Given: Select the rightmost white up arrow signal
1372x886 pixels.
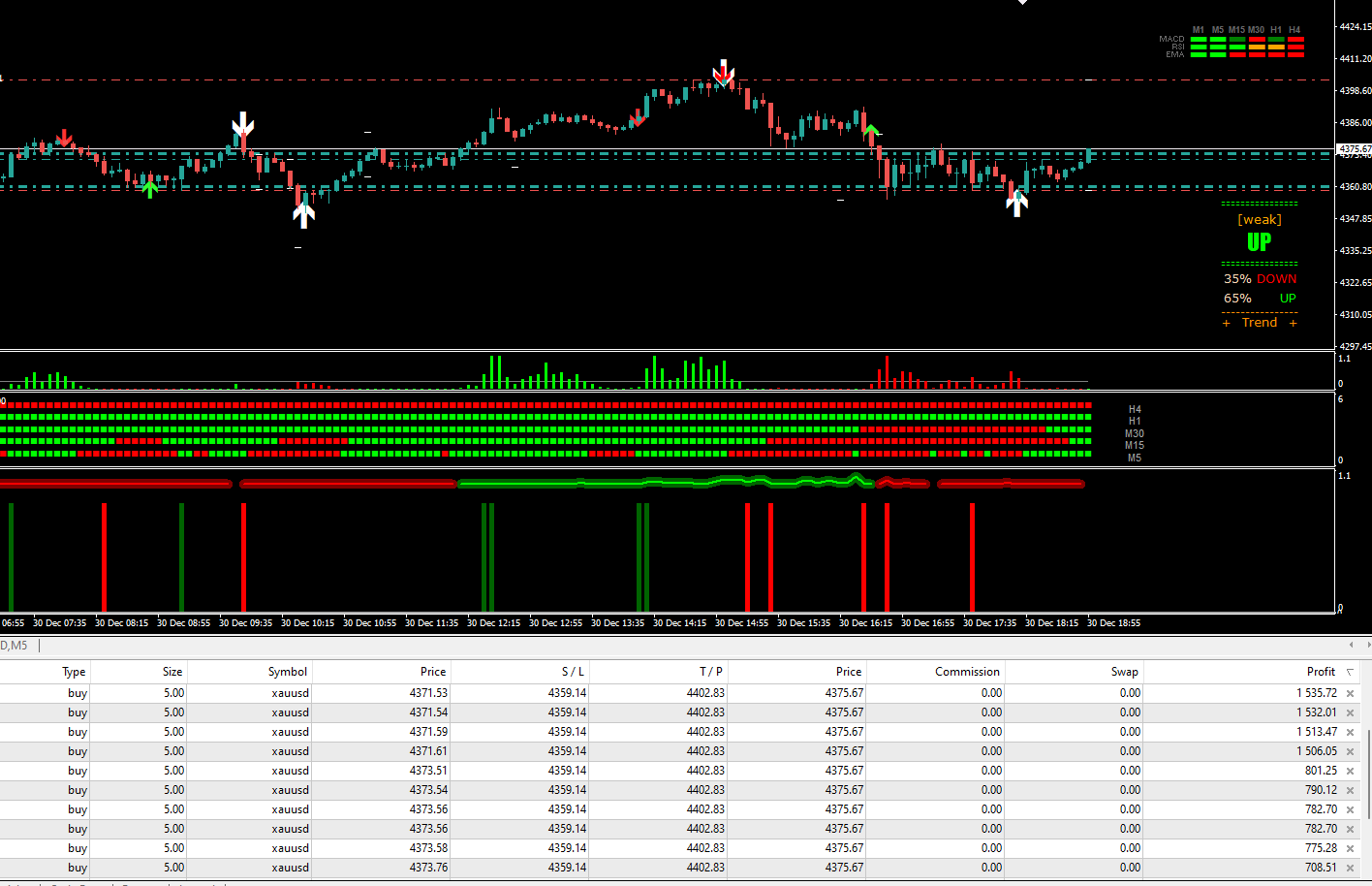Looking at the screenshot, I should (1016, 203).
